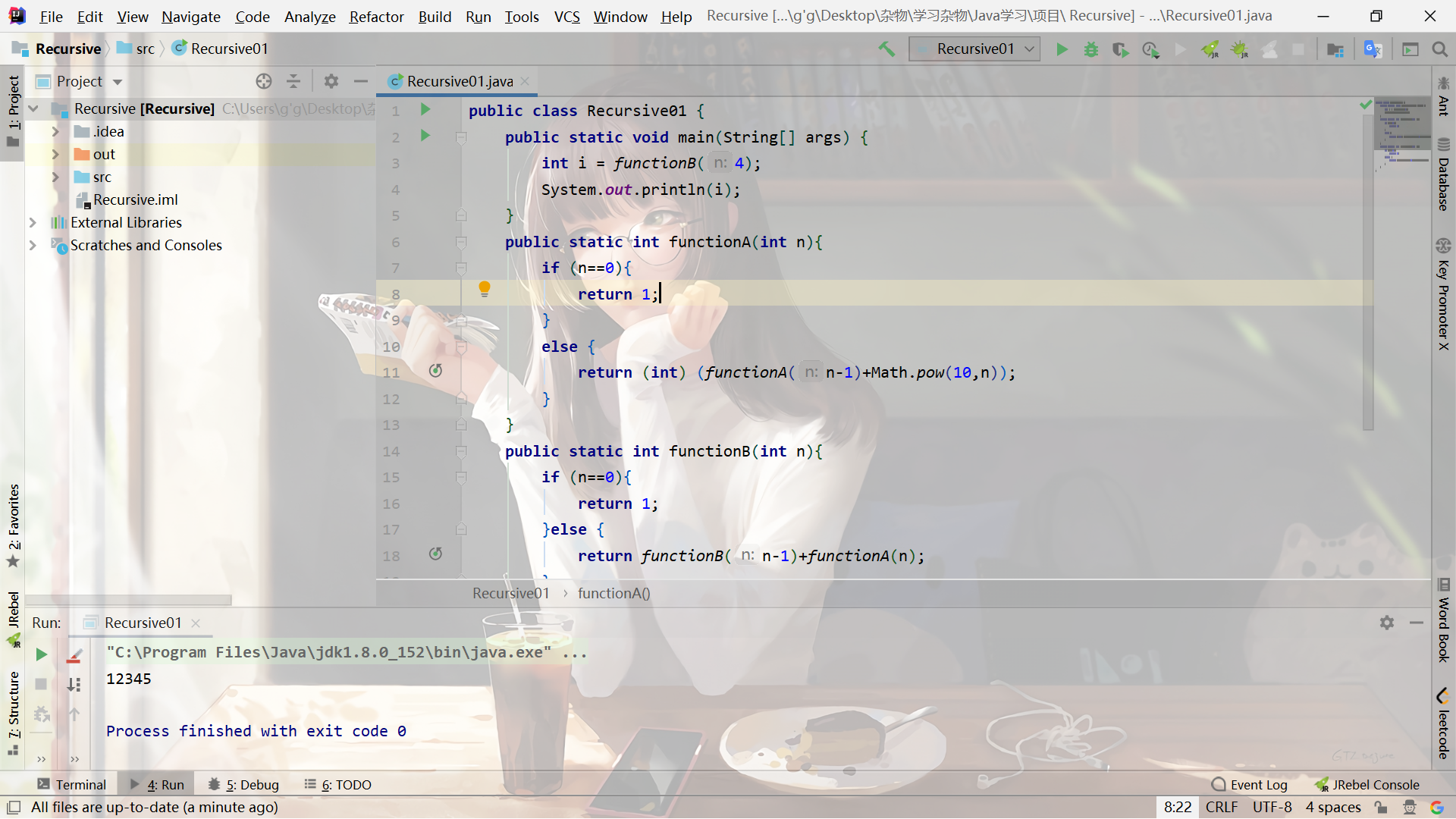The height and width of the screenshot is (819, 1456).
Task: Collapse the Recursive project root node
Action: point(33,109)
